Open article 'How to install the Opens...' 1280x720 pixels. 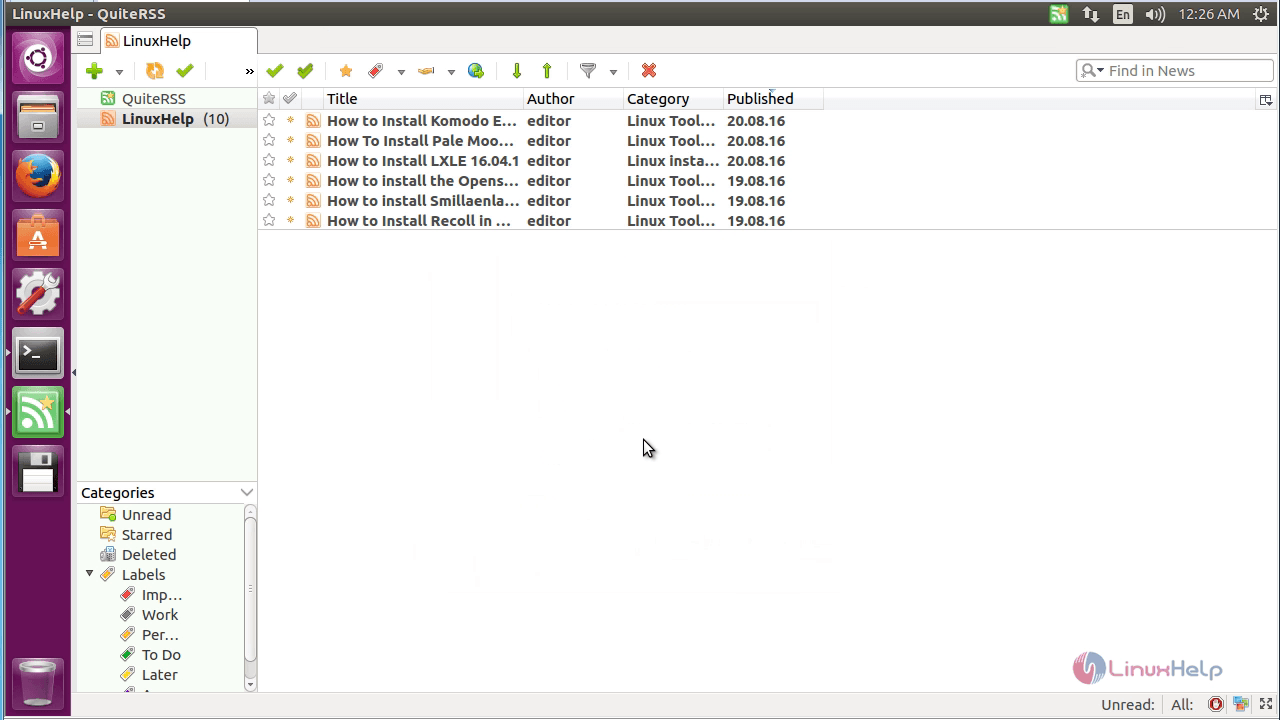coord(423,181)
